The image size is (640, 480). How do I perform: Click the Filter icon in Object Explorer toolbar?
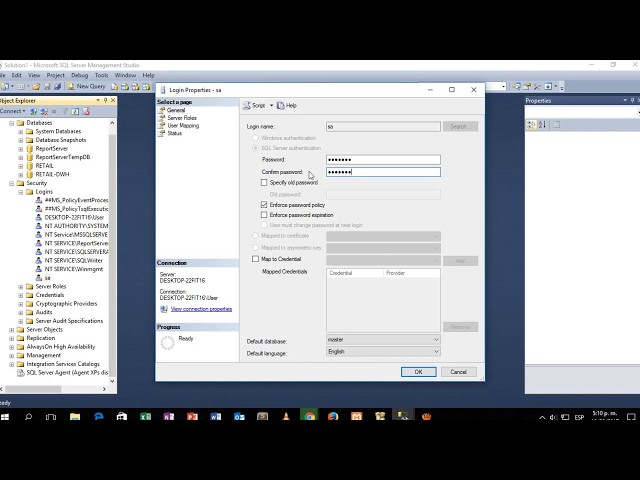tap(64, 111)
